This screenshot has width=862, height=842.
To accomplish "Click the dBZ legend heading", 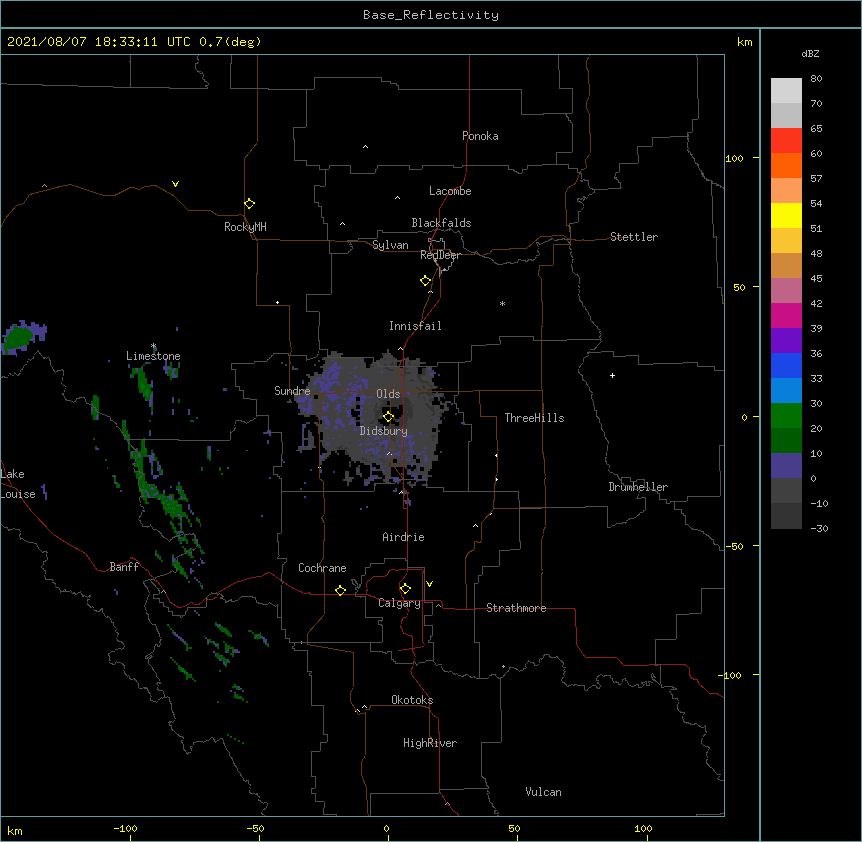I will tap(810, 53).
